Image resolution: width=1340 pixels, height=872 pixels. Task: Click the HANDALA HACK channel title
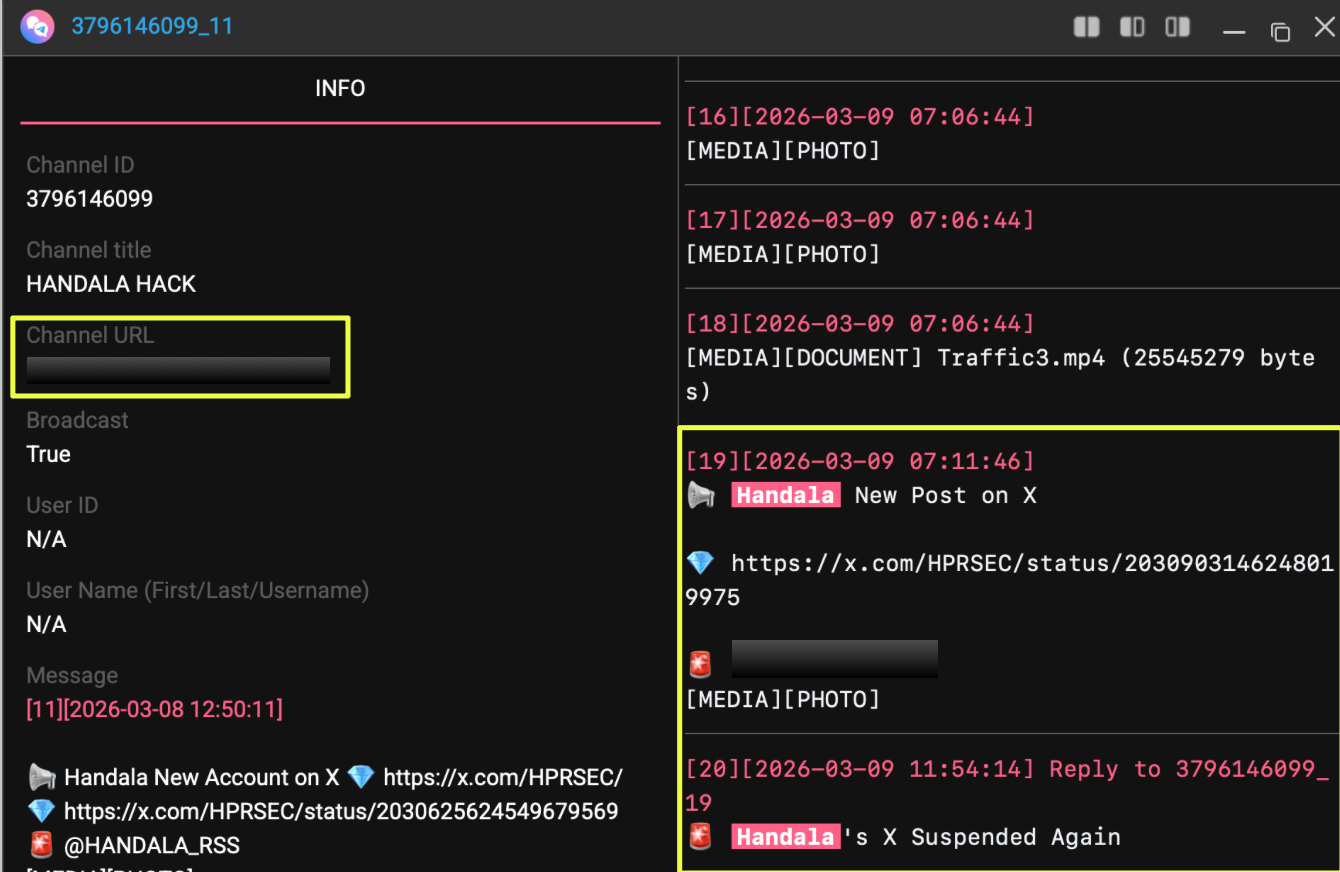(111, 284)
